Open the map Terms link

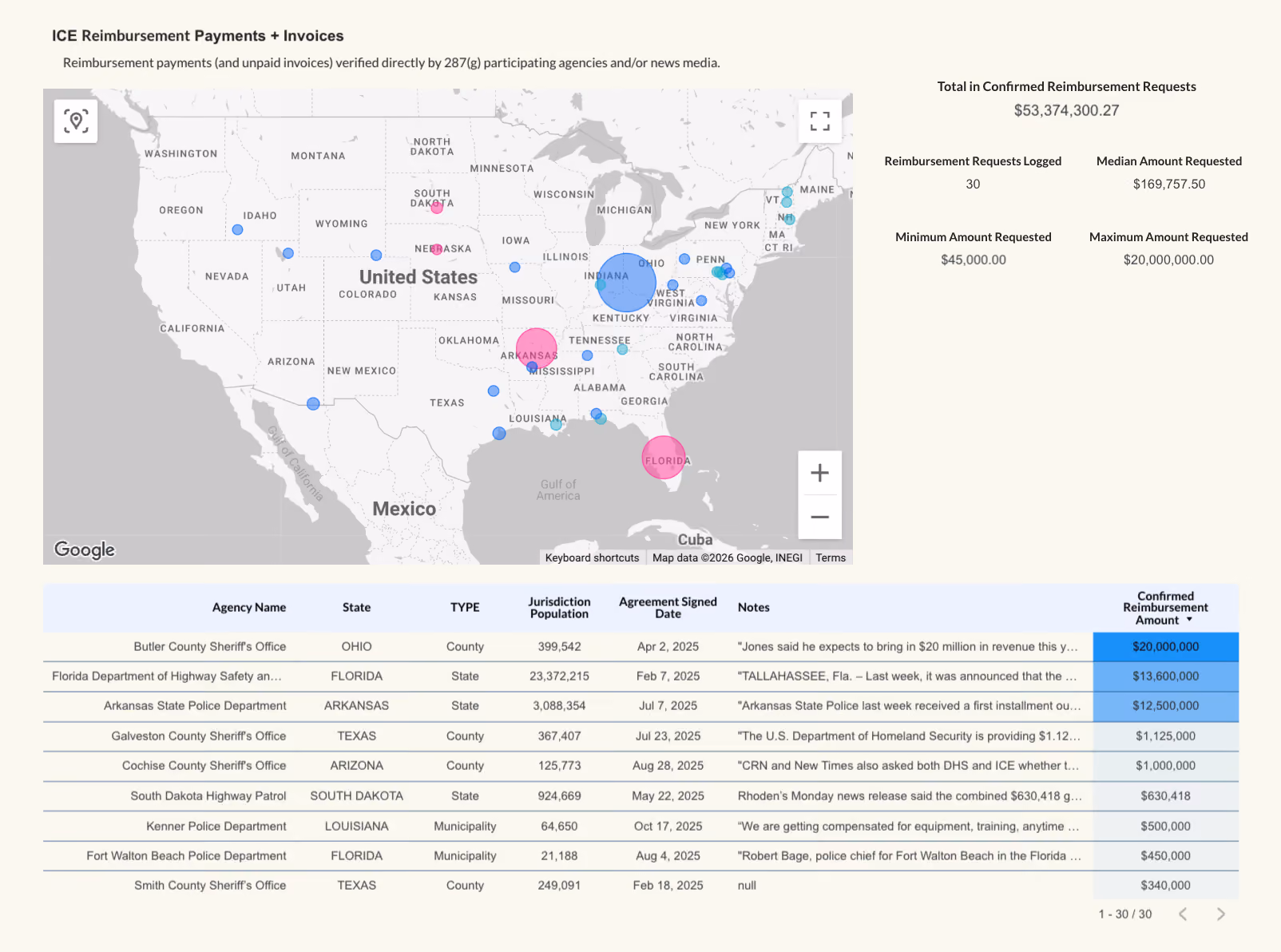pyautogui.click(x=831, y=557)
